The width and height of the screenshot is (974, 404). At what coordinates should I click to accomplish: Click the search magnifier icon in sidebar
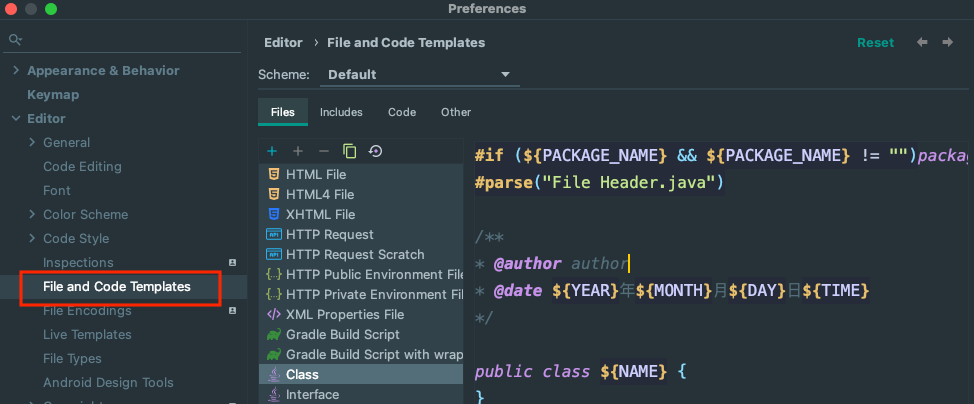(14, 40)
